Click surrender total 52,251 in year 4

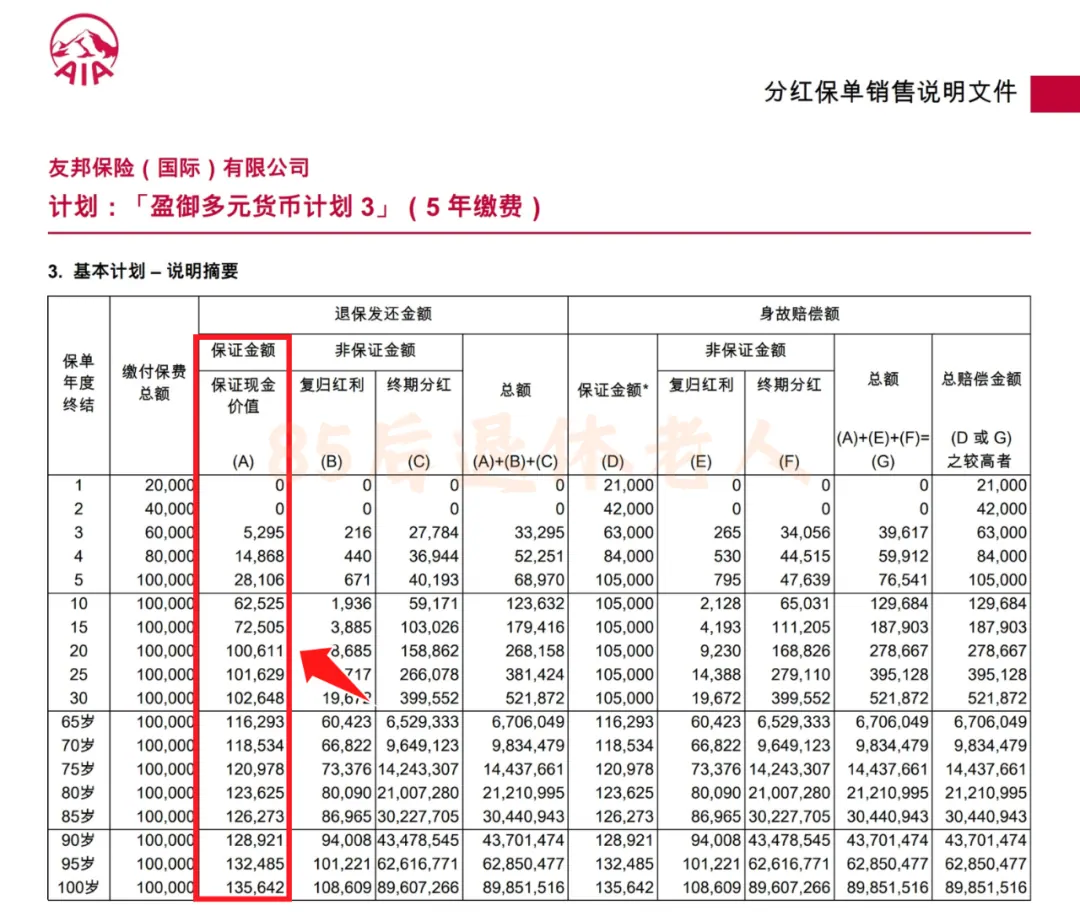click(x=539, y=556)
